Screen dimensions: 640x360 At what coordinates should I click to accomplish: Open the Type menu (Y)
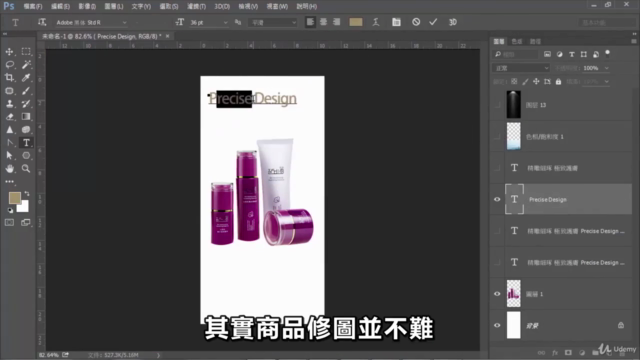141,7
